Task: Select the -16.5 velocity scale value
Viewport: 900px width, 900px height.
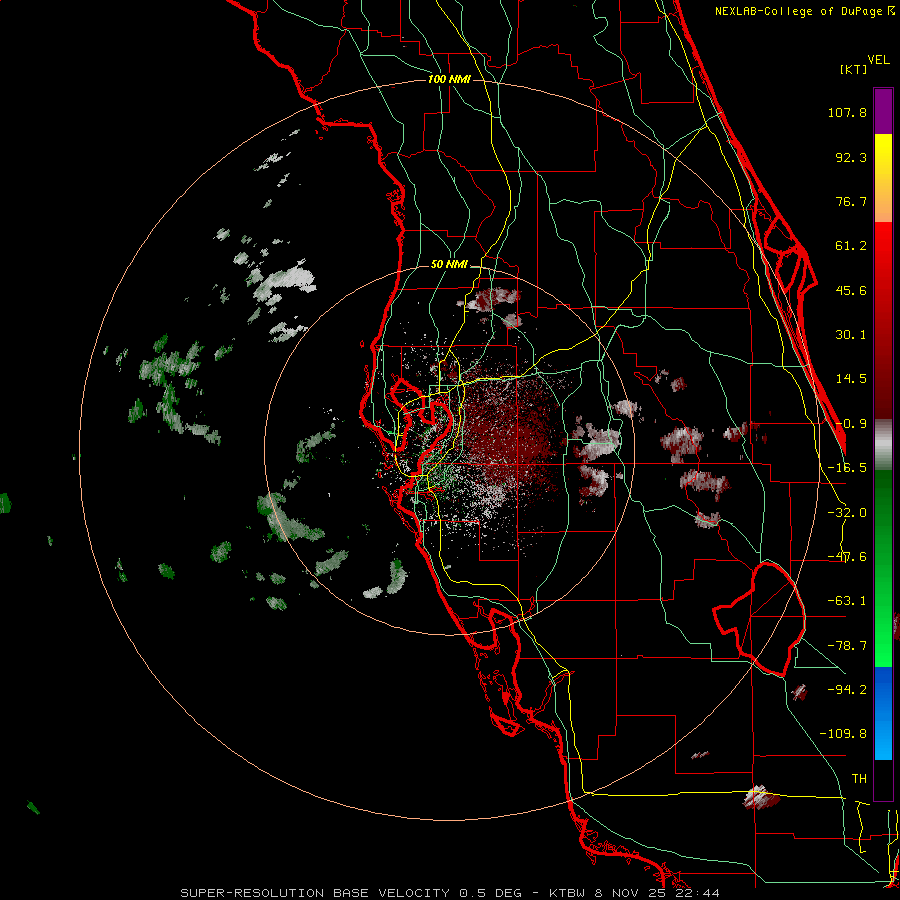Action: 847,468
